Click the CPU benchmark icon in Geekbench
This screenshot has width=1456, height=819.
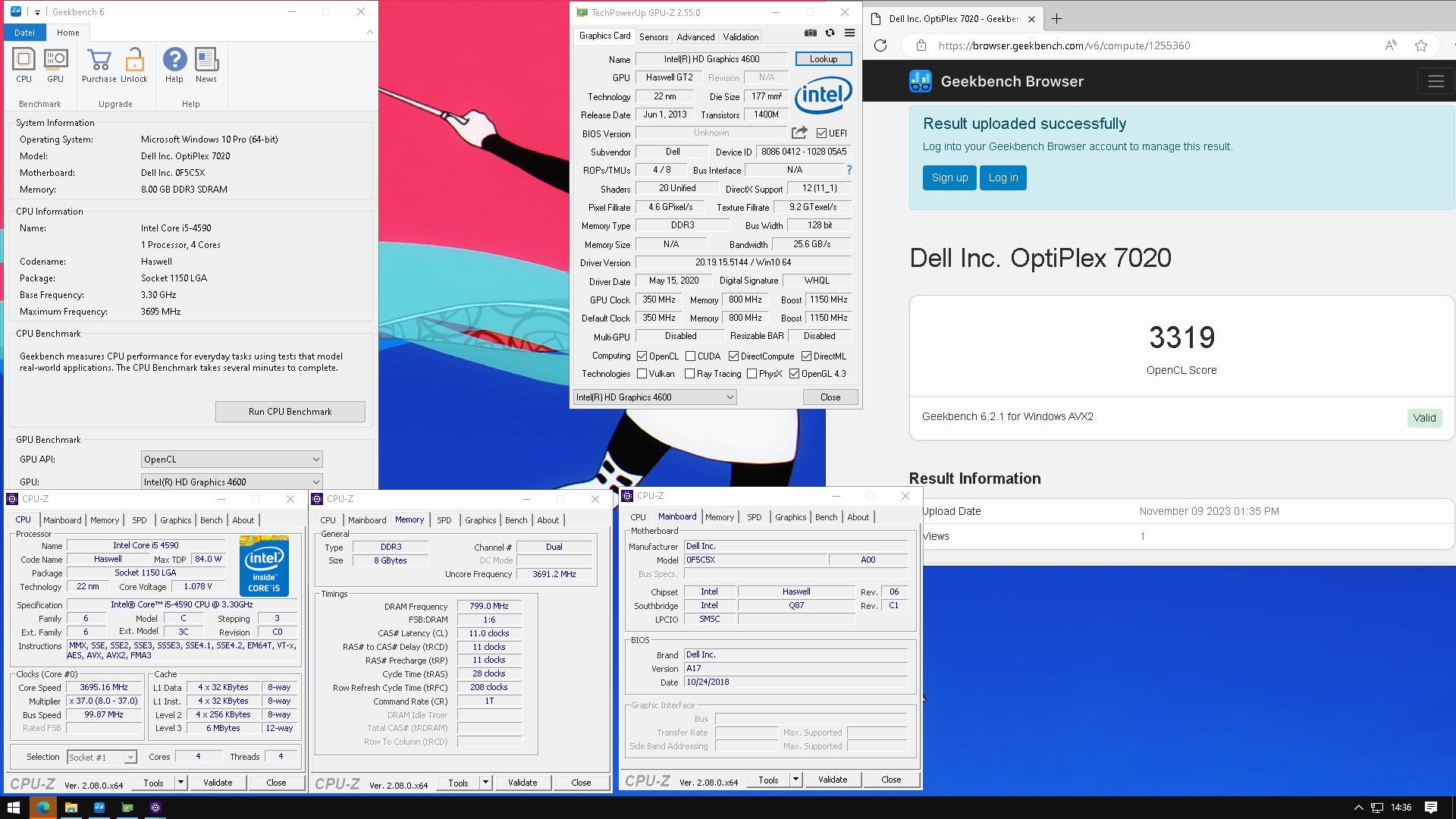24,64
